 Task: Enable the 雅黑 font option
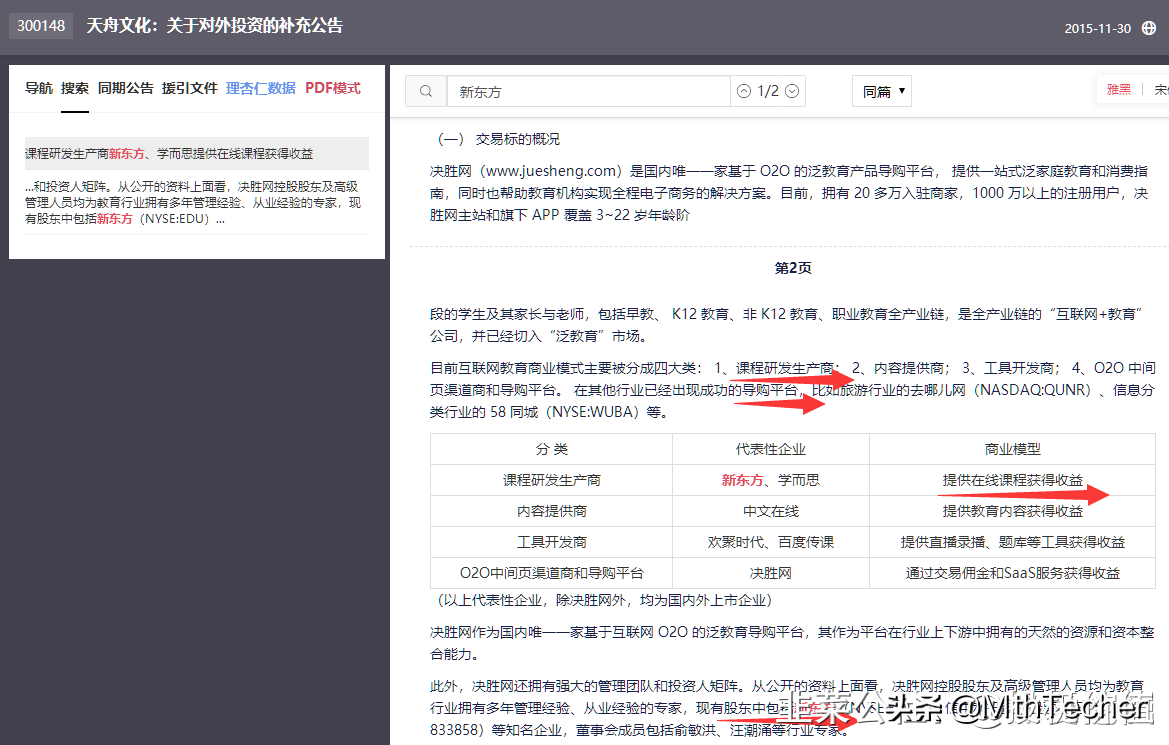(1118, 89)
